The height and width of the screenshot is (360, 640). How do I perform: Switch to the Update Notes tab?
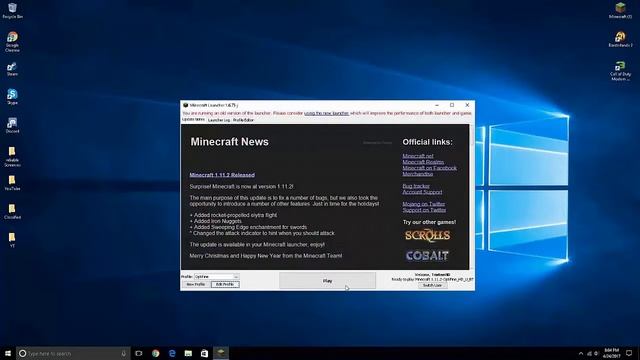[193, 120]
